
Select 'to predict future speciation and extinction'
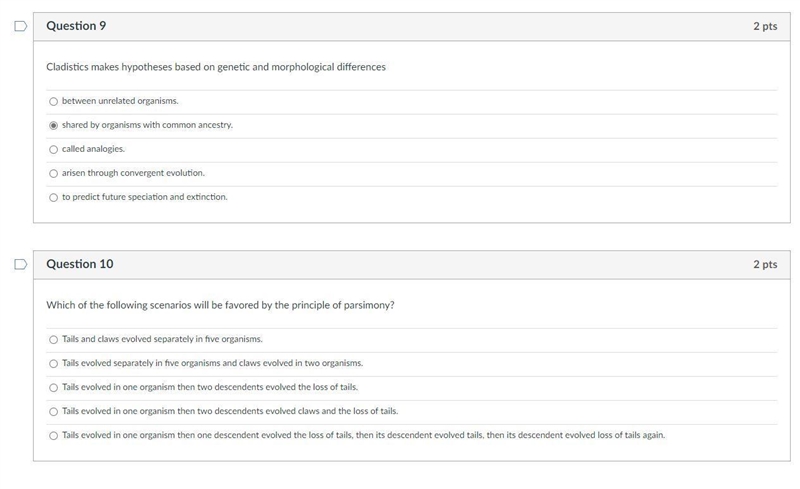coord(53,198)
